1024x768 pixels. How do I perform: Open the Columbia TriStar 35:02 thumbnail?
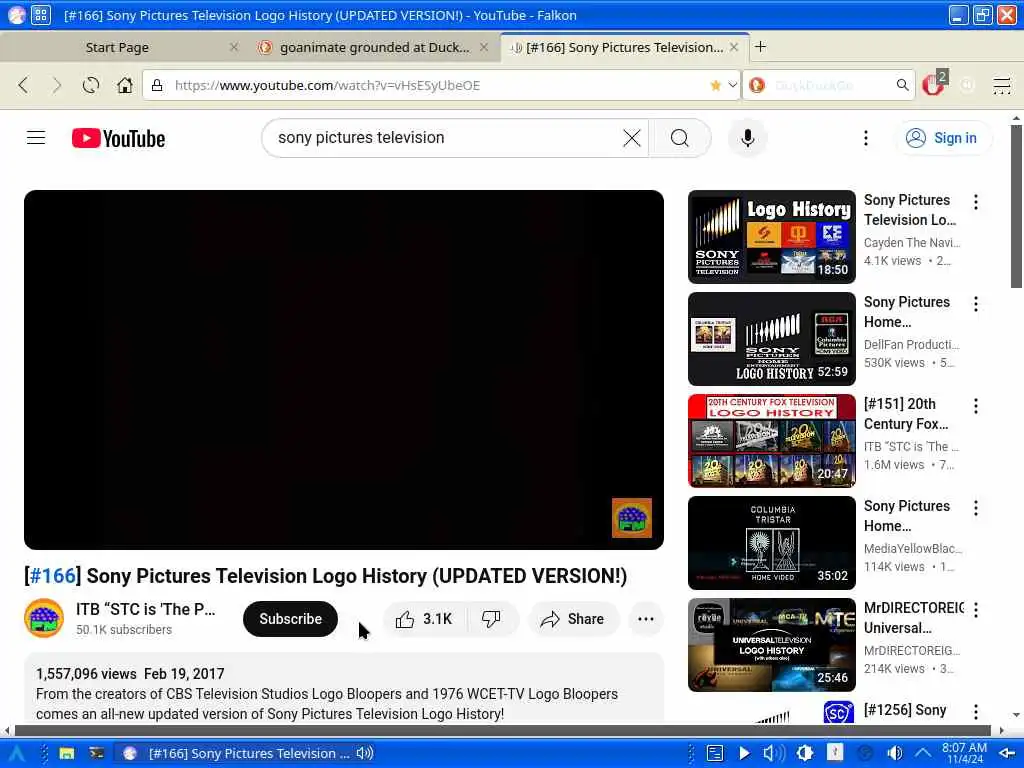coord(772,543)
